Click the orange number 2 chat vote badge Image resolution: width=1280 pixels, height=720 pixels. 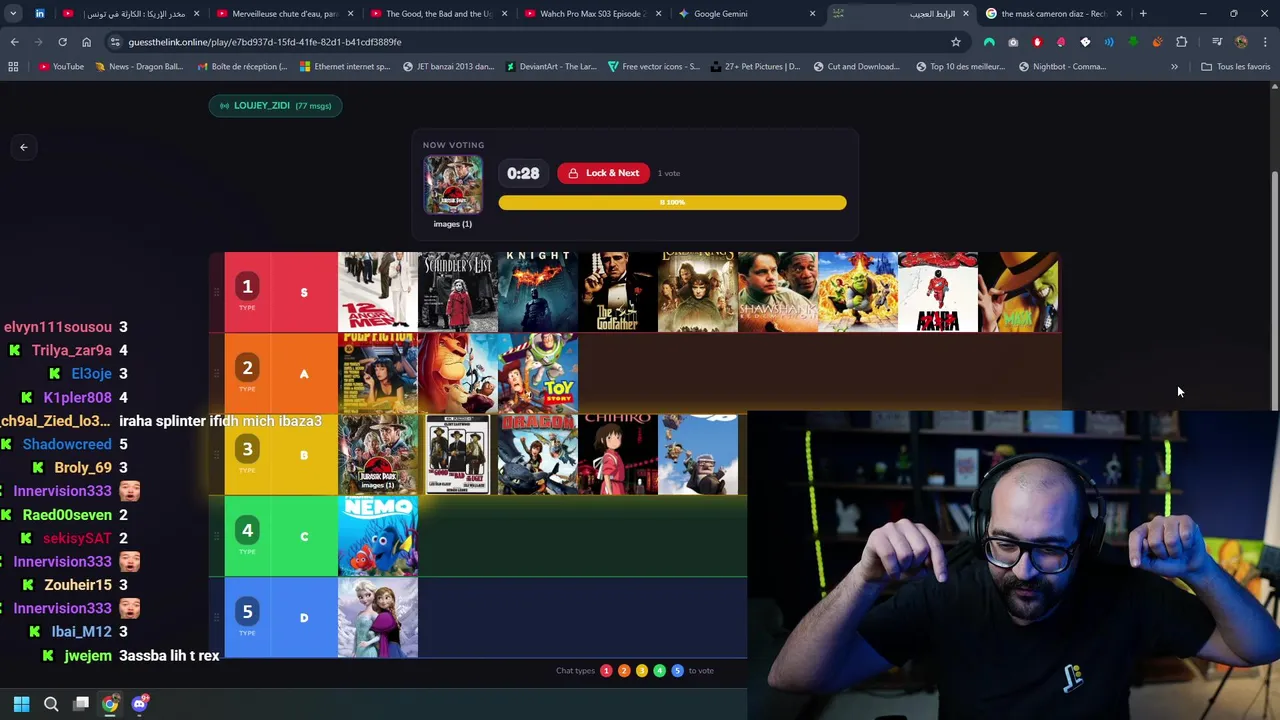[624, 671]
